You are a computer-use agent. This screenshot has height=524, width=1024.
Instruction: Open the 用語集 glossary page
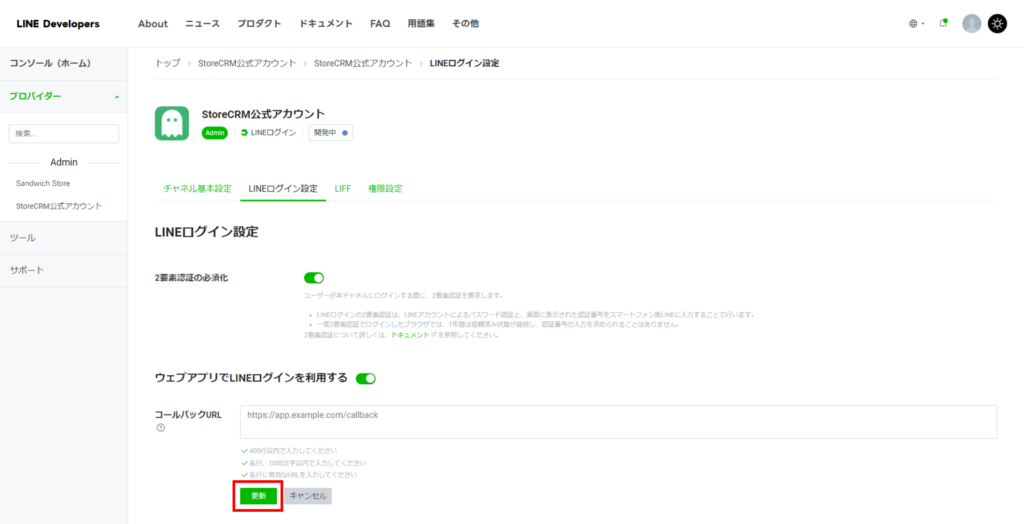[x=421, y=24]
